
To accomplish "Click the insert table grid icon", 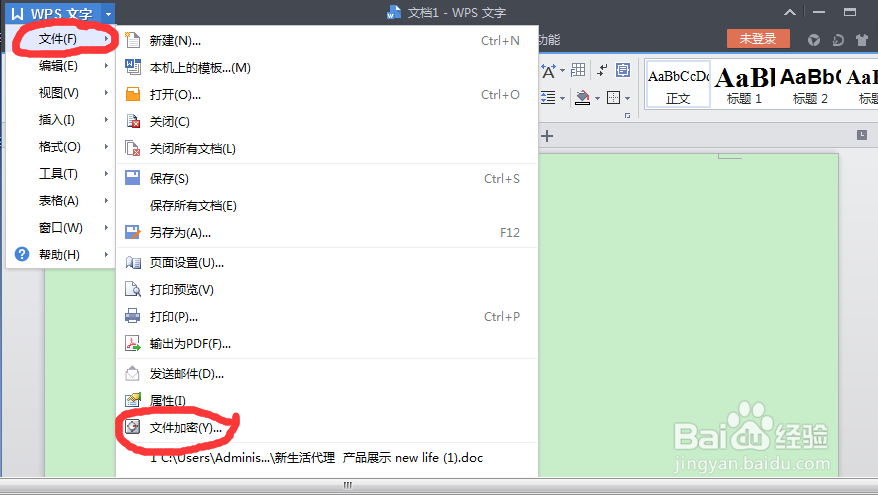I will click(x=578, y=70).
